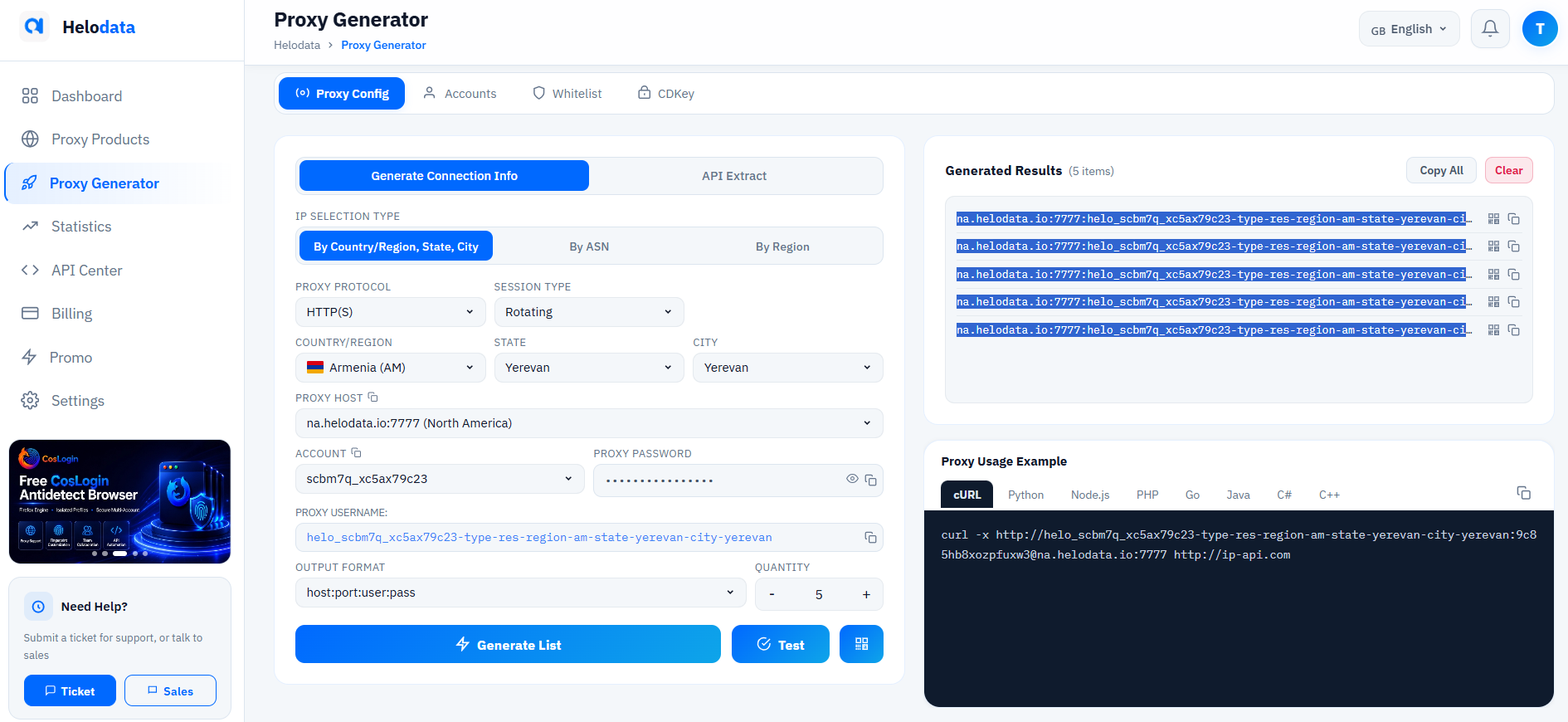Screen dimensions: 1568x722
Task: Increase quantity with the plus button
Action: (x=866, y=594)
